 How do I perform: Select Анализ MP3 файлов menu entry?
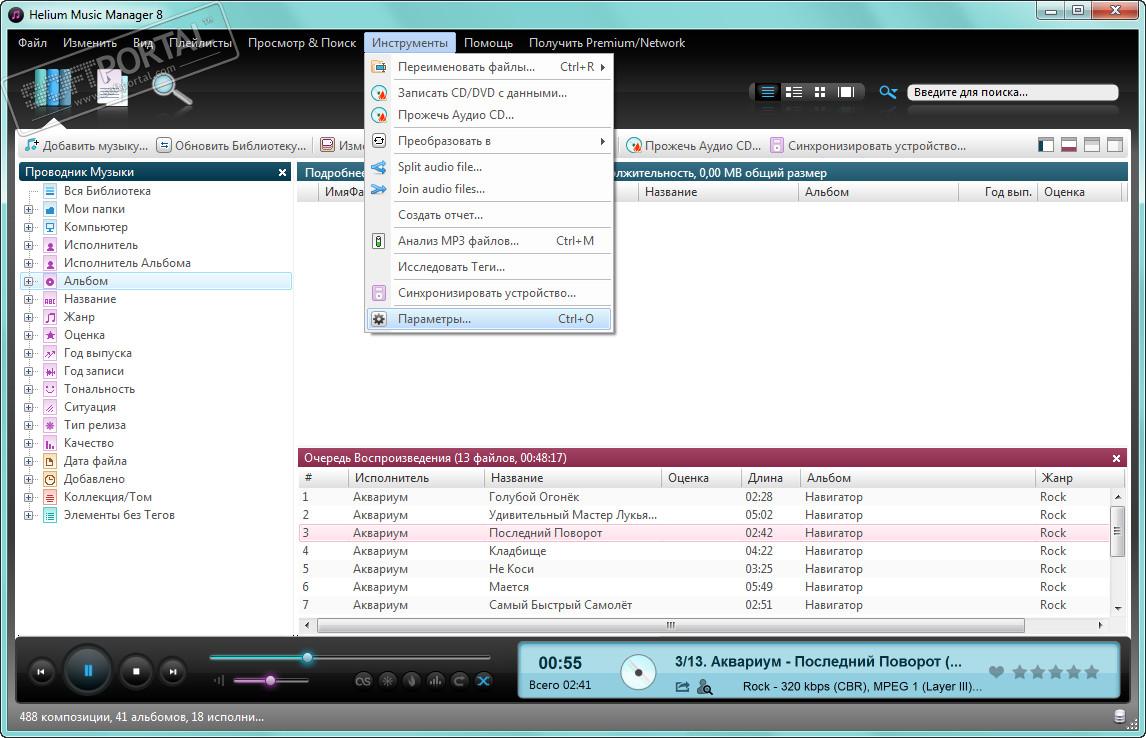pos(489,240)
